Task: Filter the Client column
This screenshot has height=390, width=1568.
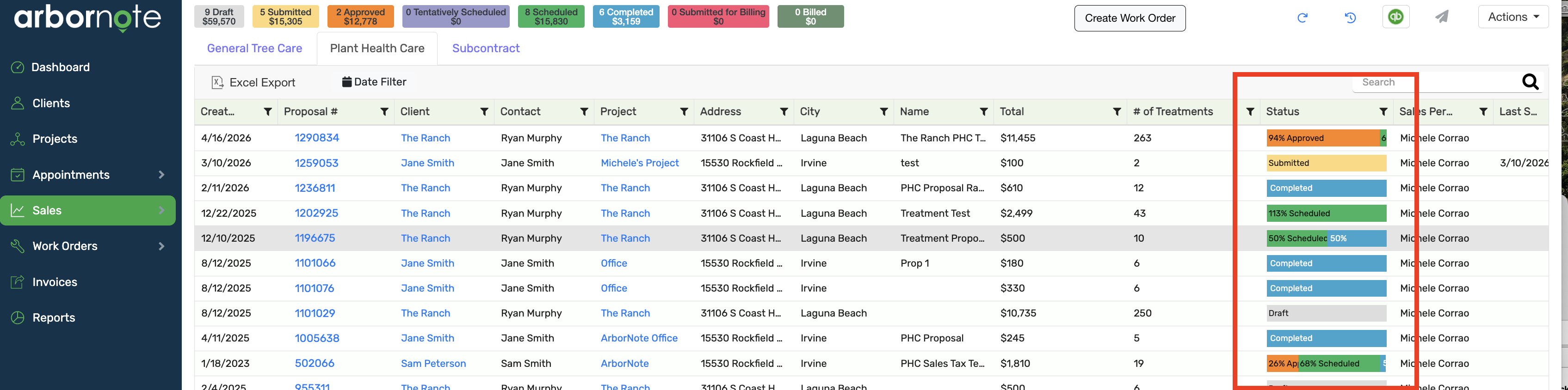Action: click(x=485, y=111)
